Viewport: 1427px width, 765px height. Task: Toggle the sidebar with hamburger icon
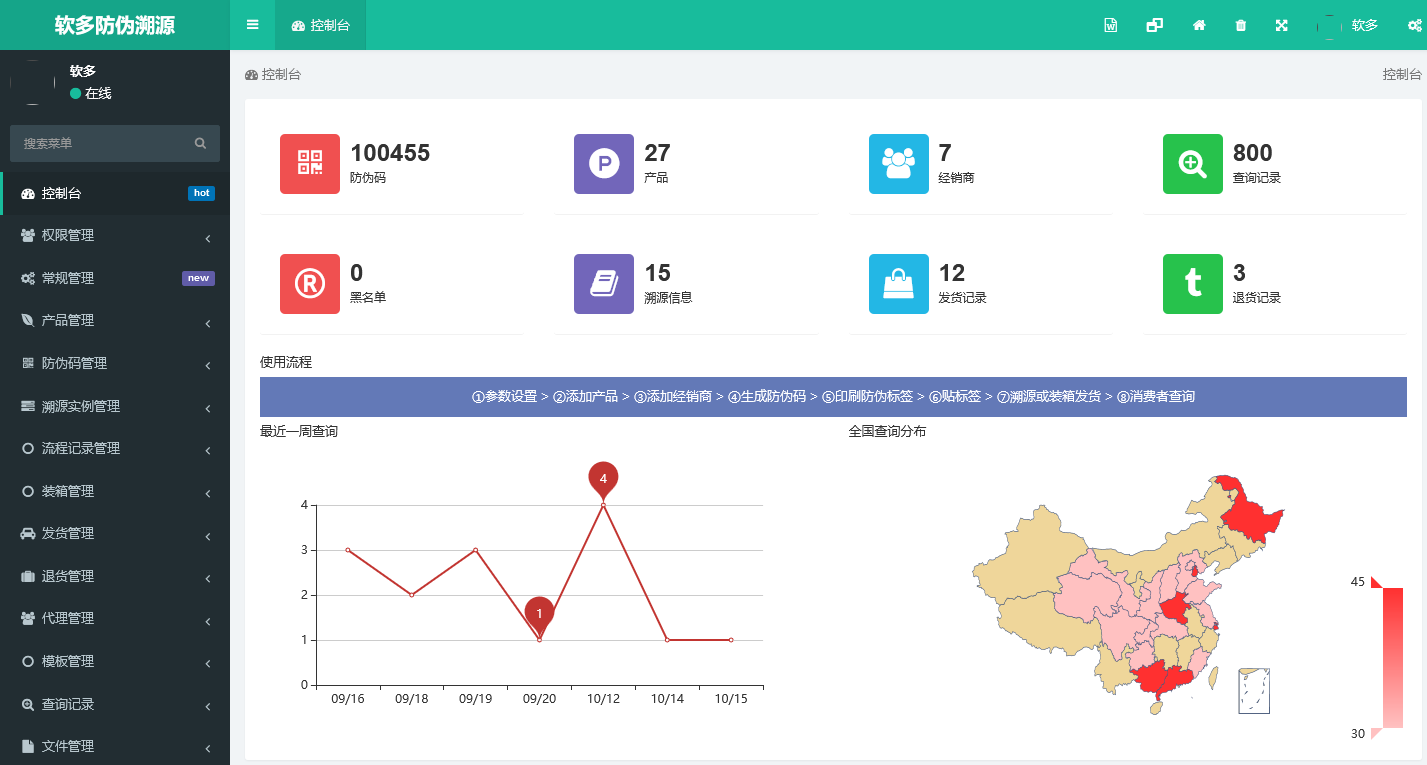coord(253,25)
